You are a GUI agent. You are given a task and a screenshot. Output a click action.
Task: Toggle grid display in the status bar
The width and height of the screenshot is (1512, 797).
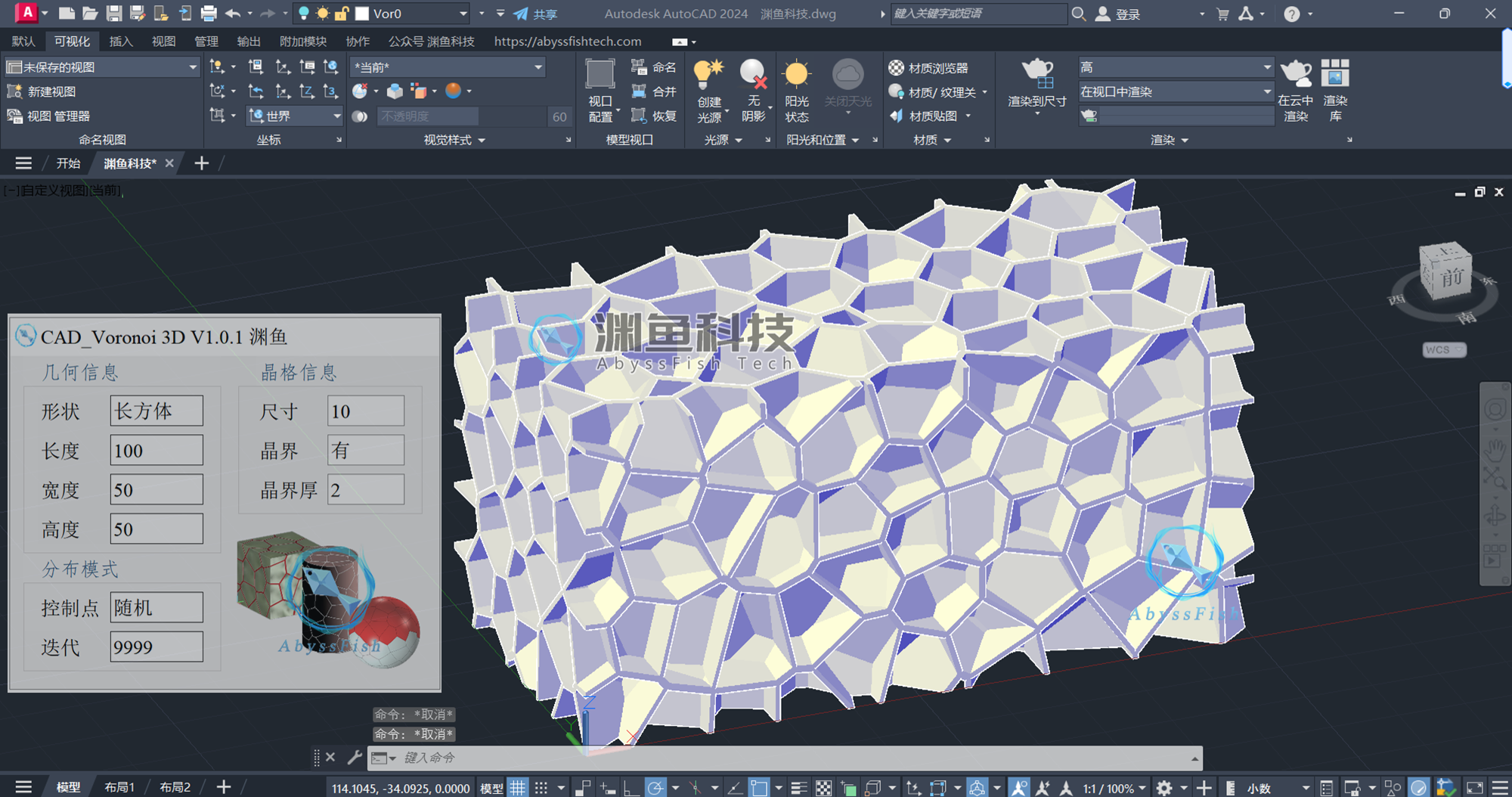517,787
